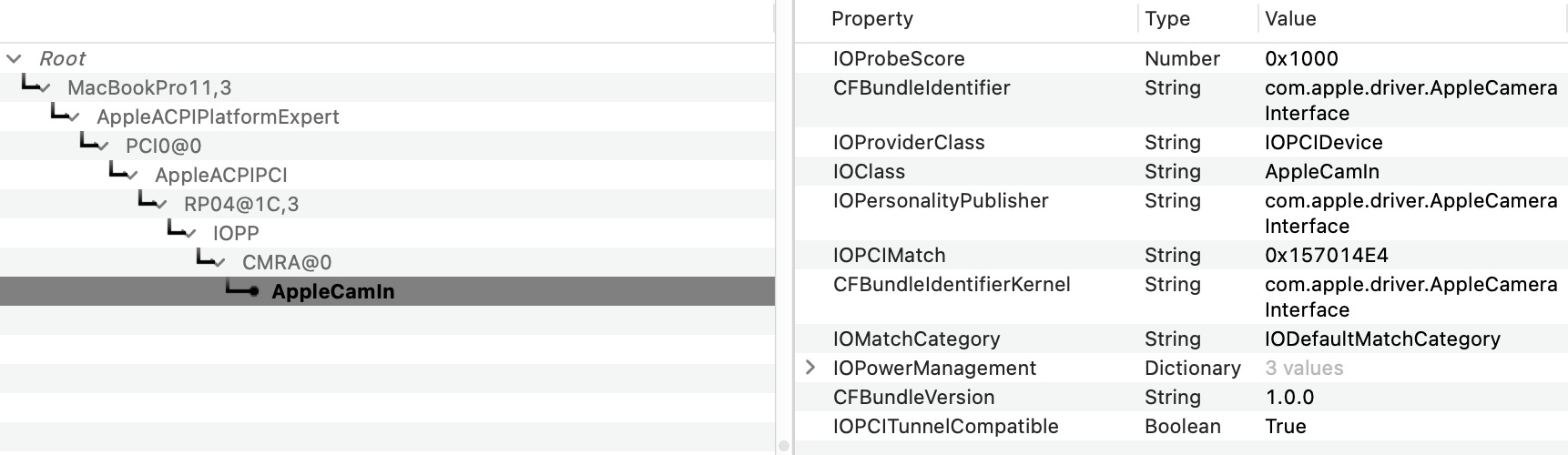Collapse the AppleACPIPlatformExpert node chevron

pyautogui.click(x=75, y=117)
